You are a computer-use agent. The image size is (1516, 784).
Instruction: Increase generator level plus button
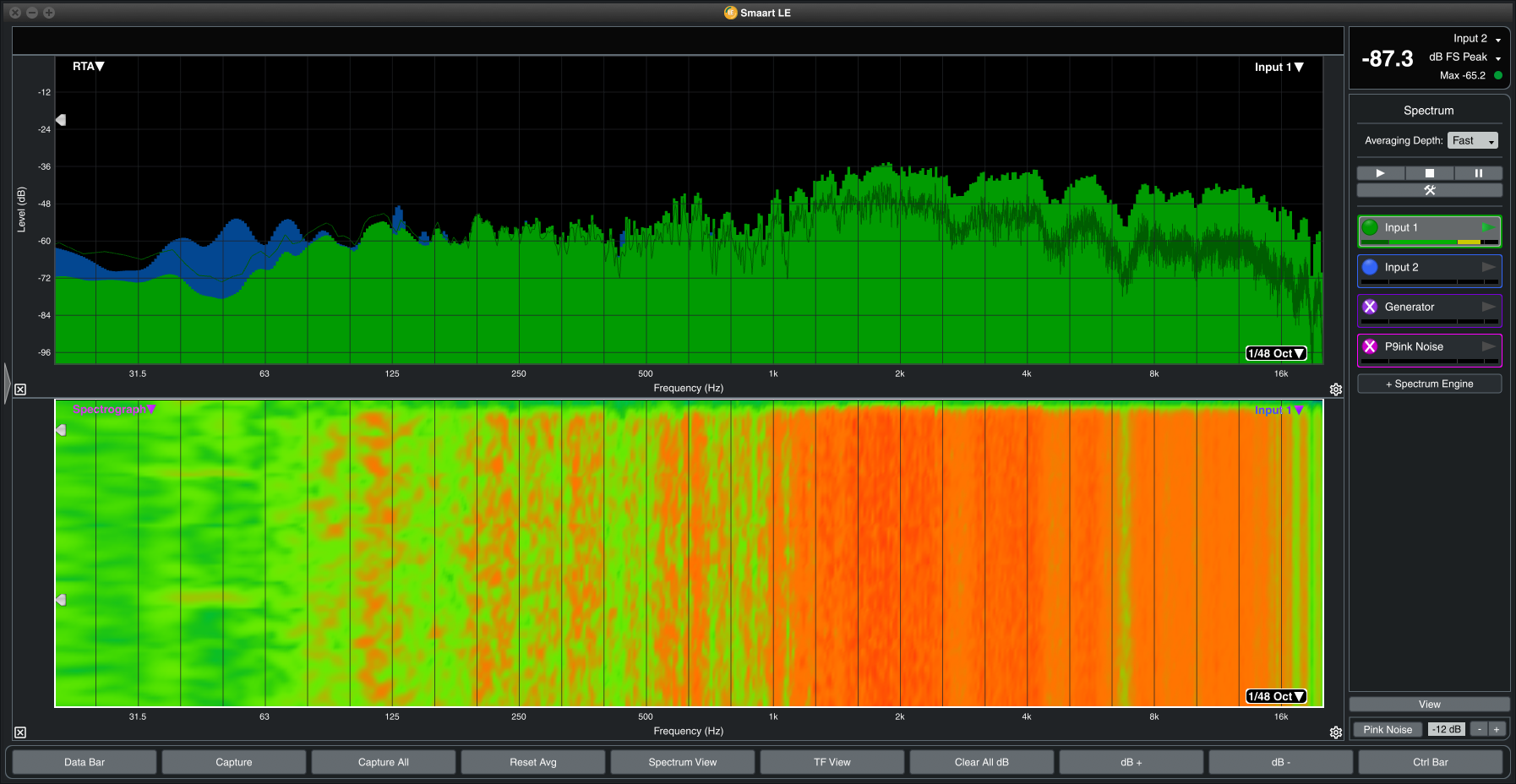[1497, 730]
